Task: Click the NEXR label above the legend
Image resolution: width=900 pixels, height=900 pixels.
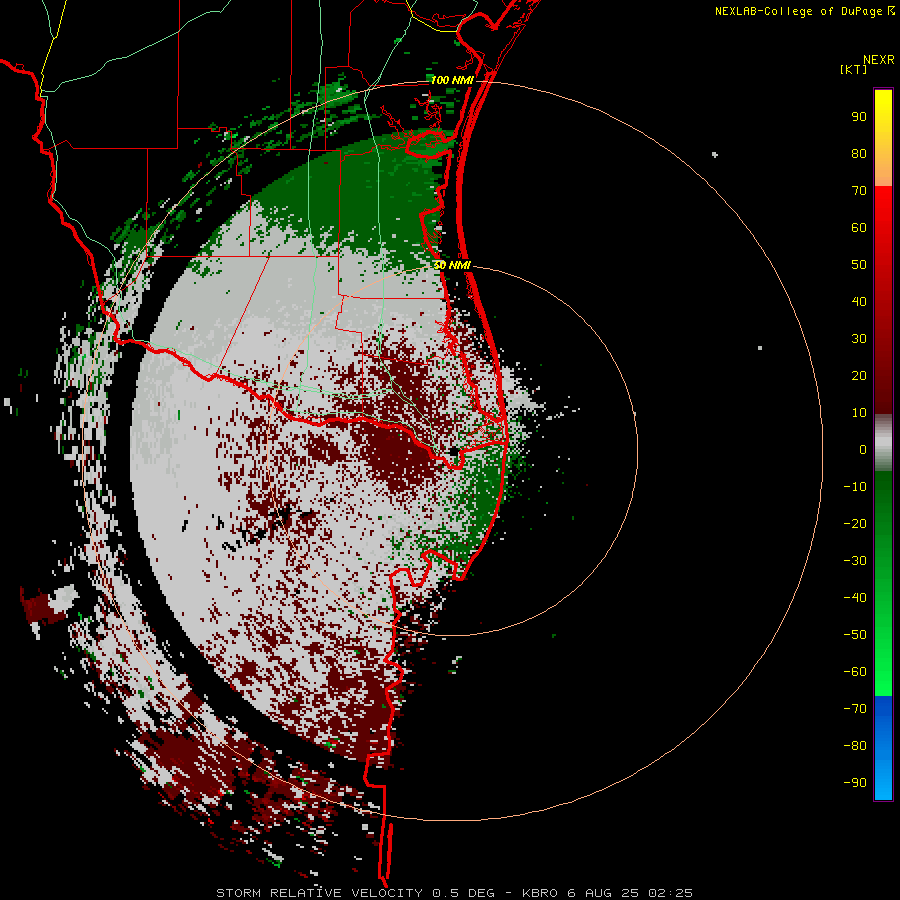Action: [878, 60]
